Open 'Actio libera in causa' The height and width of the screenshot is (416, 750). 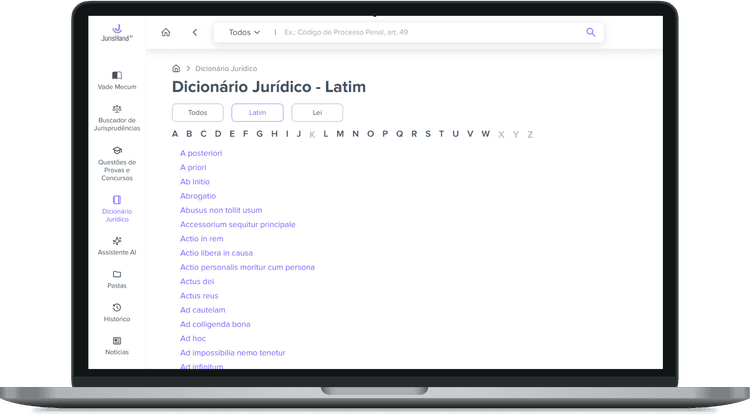click(216, 253)
